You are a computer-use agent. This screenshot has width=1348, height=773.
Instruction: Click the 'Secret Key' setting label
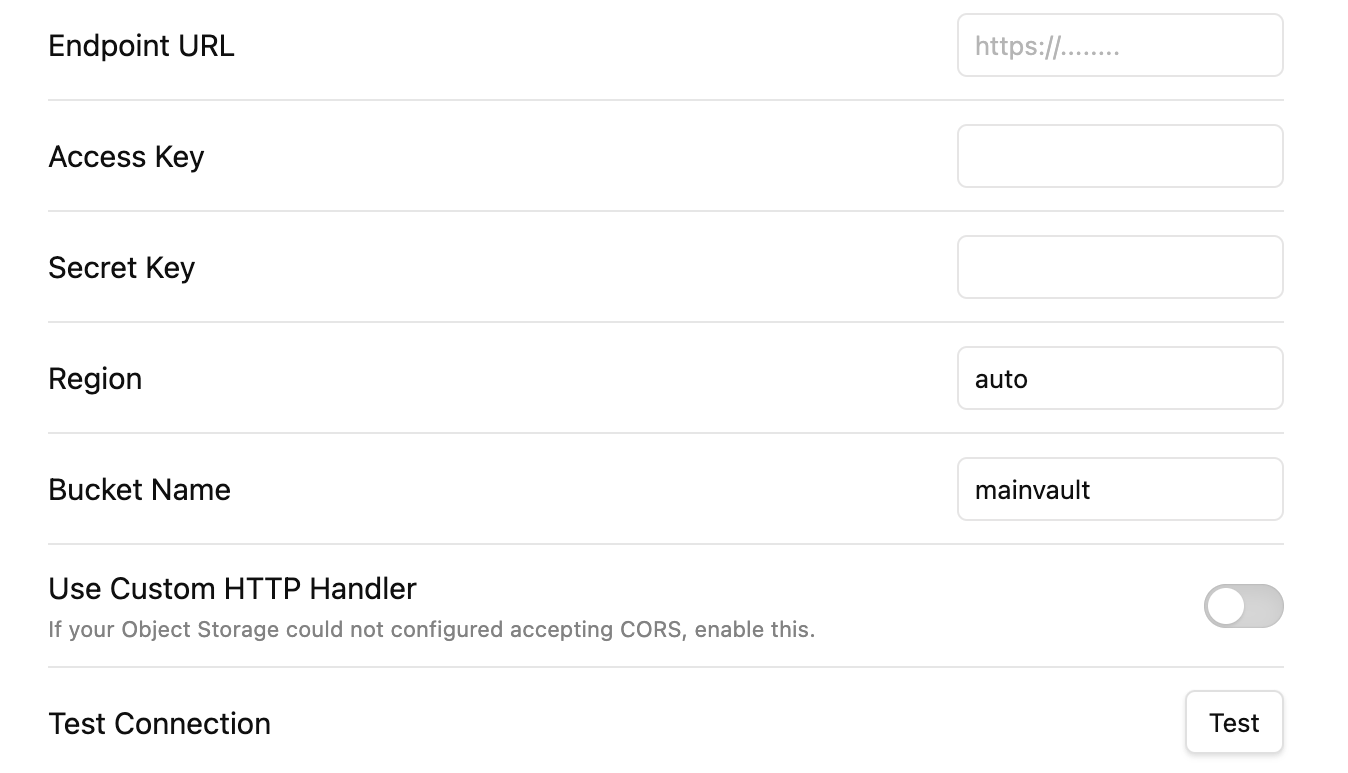point(121,268)
